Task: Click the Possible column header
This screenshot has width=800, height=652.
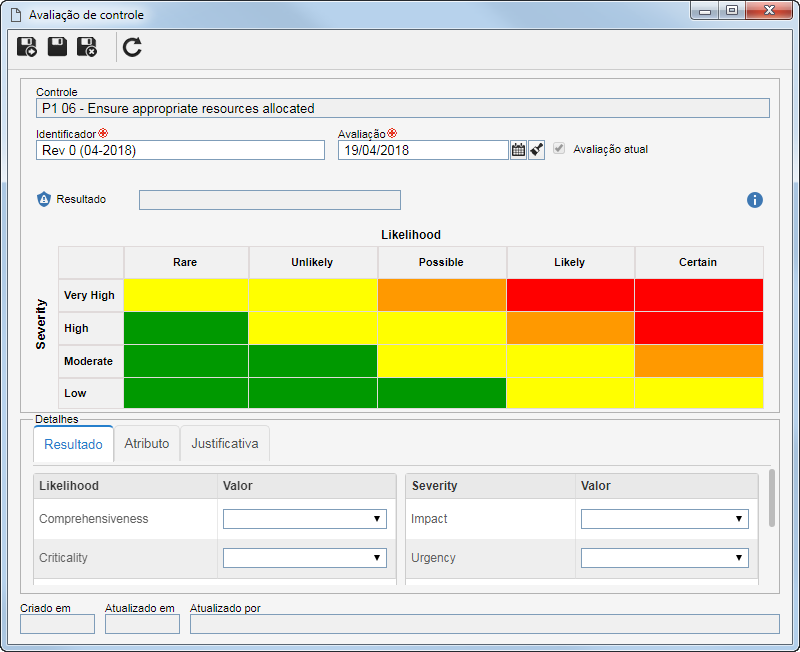Action: pos(442,262)
